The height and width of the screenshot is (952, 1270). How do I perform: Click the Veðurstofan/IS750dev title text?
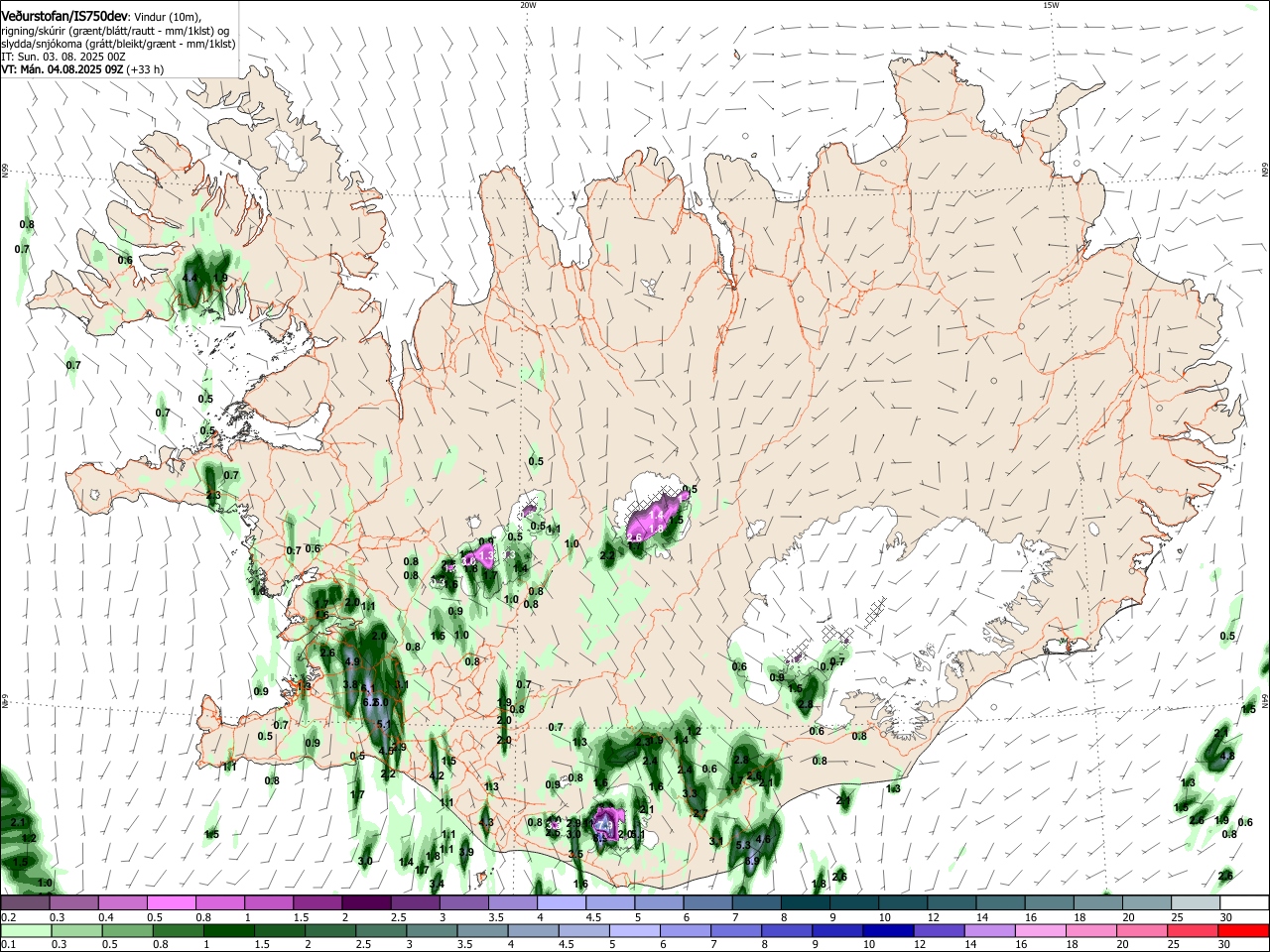(63, 17)
